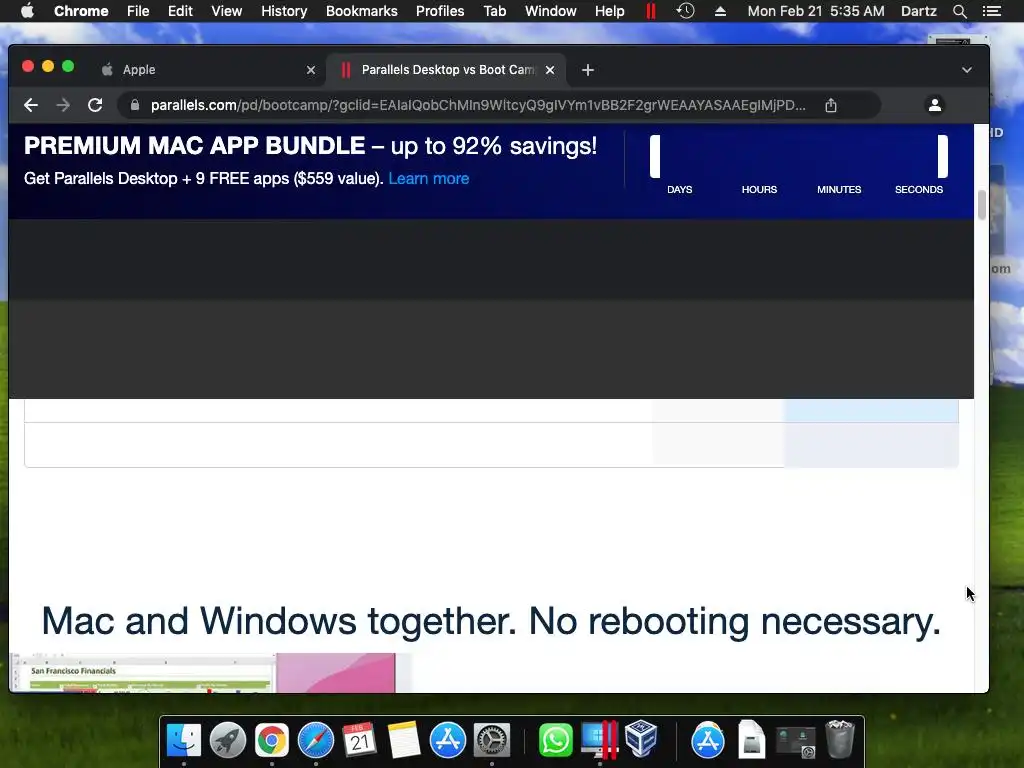Open the Bookmarks menu
The width and height of the screenshot is (1024, 768).
[x=362, y=11]
